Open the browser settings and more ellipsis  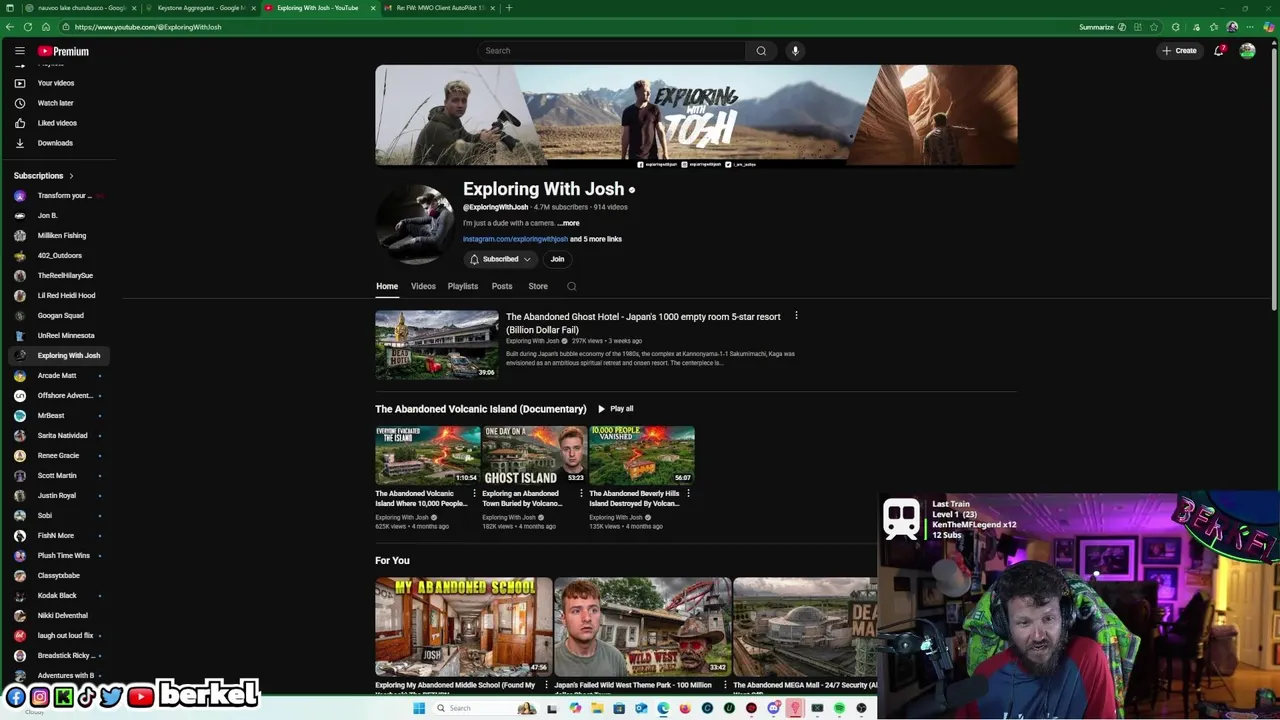pyautogui.click(x=1250, y=27)
